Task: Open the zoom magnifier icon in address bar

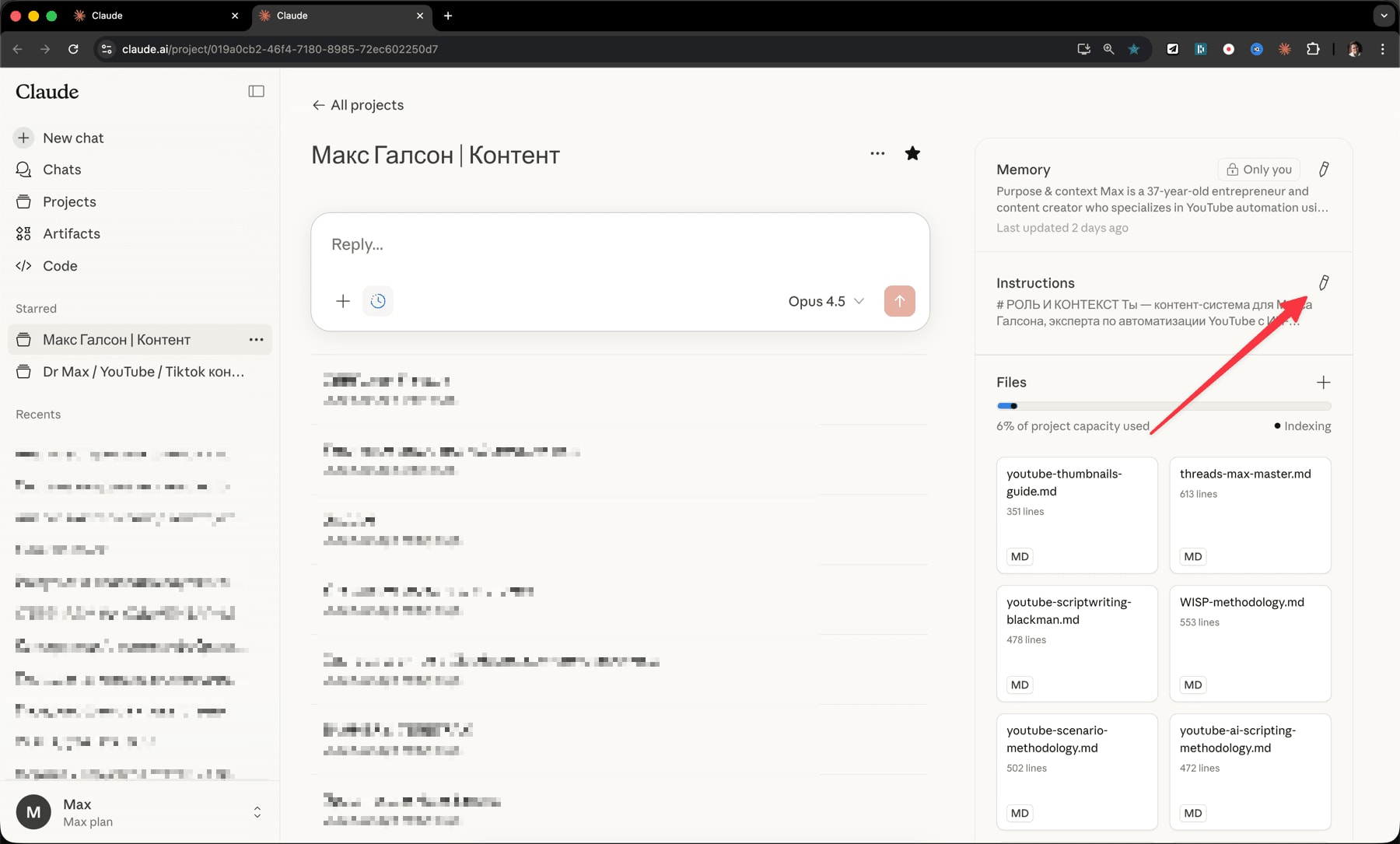Action: click(x=1108, y=49)
